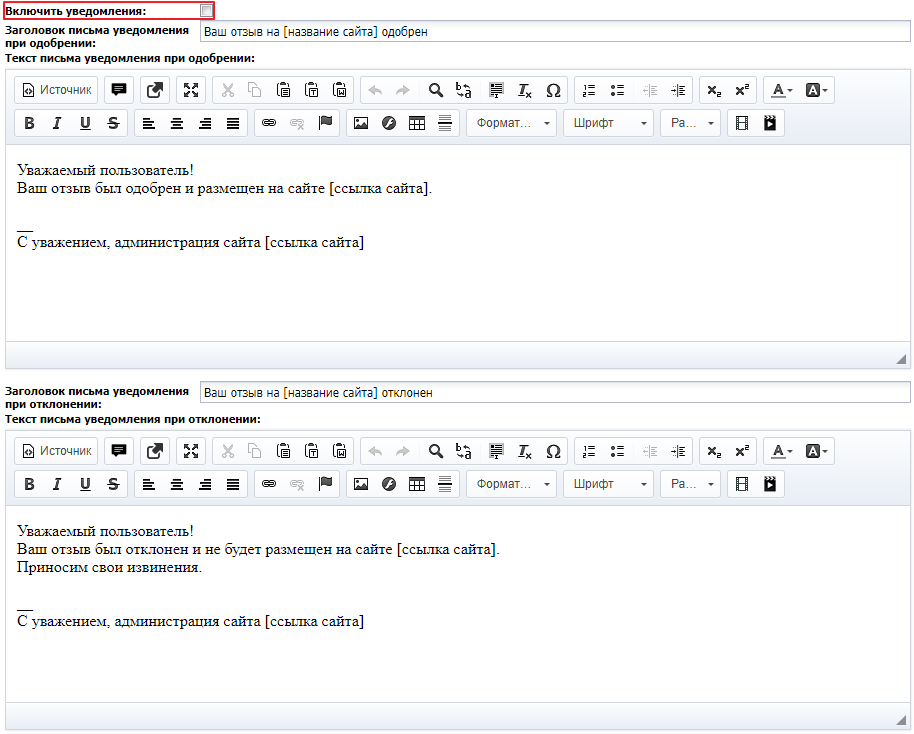Screen dimensions: 914x734
Task: Center-align text in the rejection editor
Action: [177, 484]
